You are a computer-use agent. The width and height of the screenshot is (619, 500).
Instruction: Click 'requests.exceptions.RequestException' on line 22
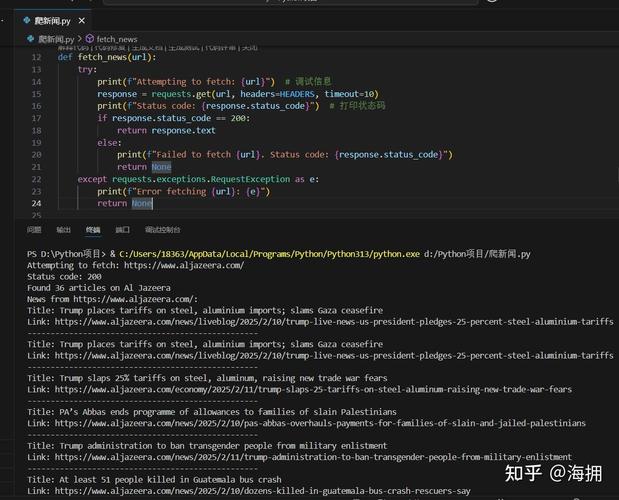tap(201, 179)
